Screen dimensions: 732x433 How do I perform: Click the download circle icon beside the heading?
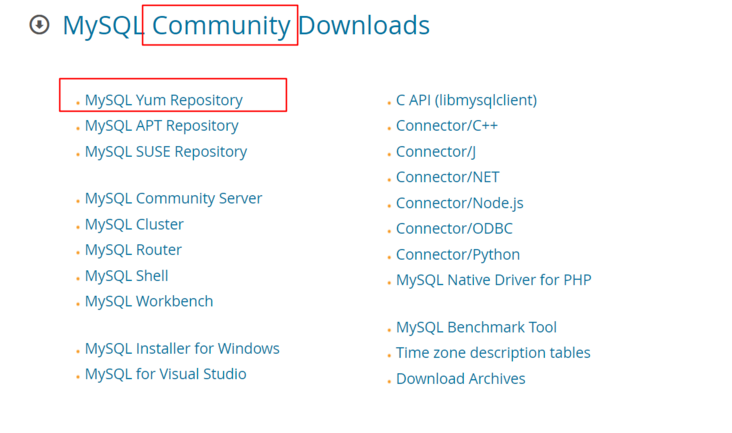pyautogui.click(x=39, y=25)
